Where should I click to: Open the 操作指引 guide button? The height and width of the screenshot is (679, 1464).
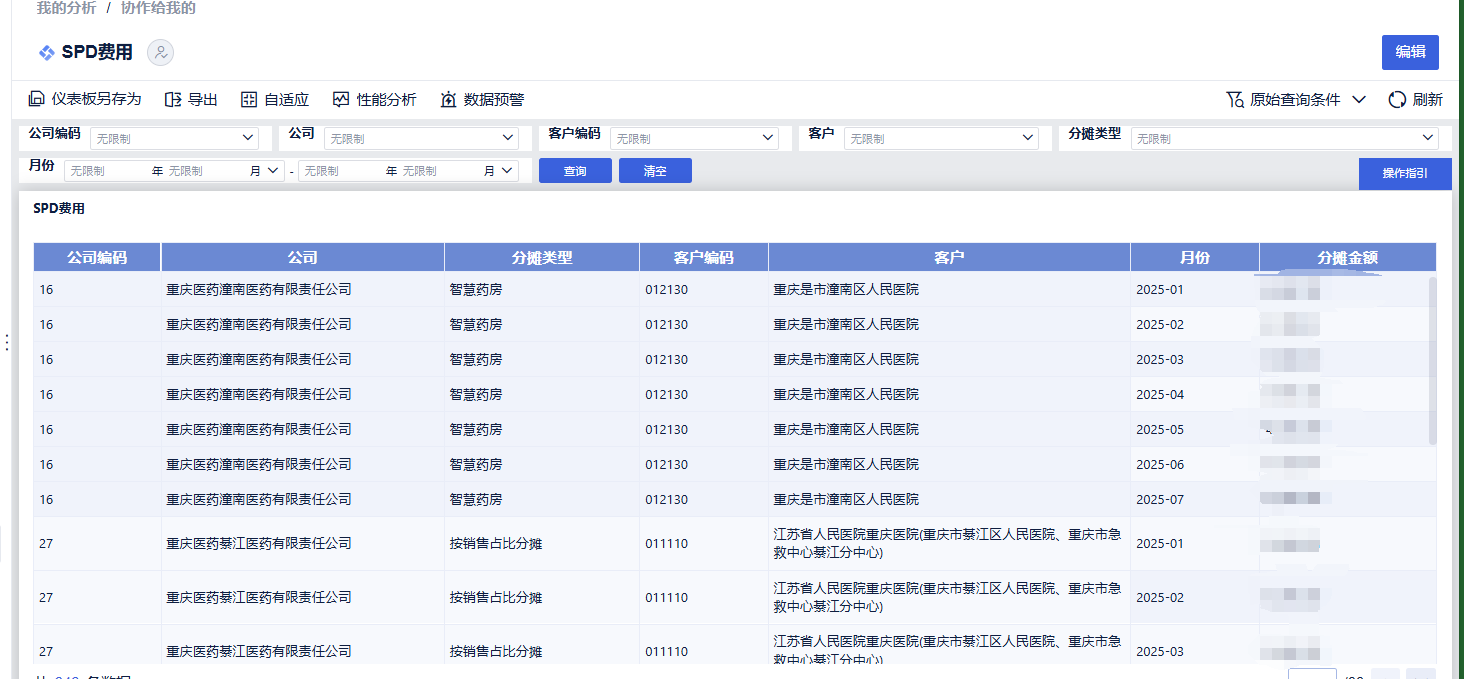pos(1405,174)
